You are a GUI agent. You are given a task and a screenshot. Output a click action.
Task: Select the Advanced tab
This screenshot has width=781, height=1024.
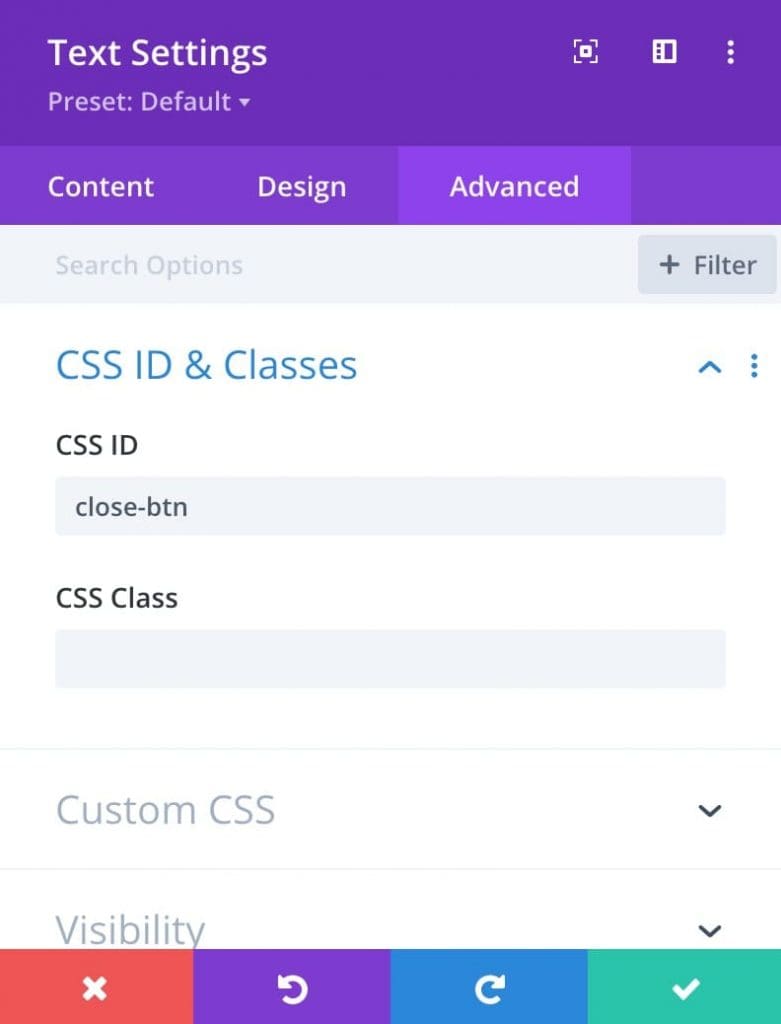pos(514,186)
